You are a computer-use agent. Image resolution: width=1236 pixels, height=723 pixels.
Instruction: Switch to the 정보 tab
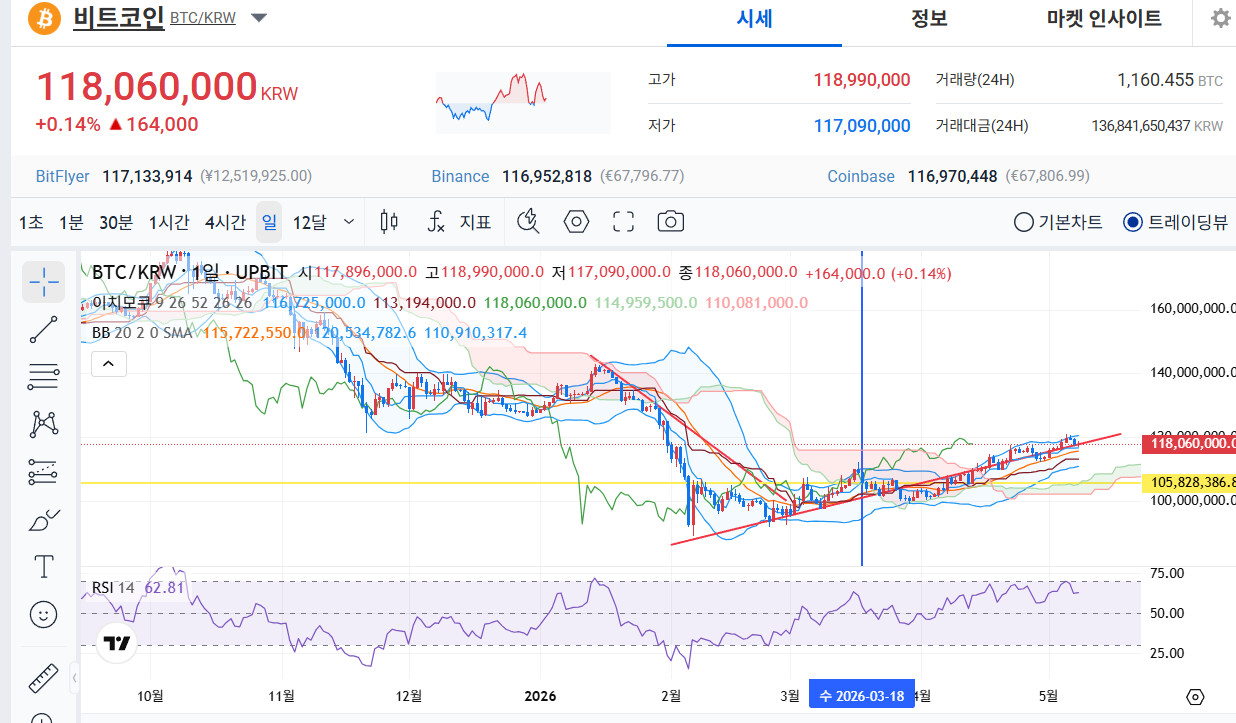[x=929, y=18]
